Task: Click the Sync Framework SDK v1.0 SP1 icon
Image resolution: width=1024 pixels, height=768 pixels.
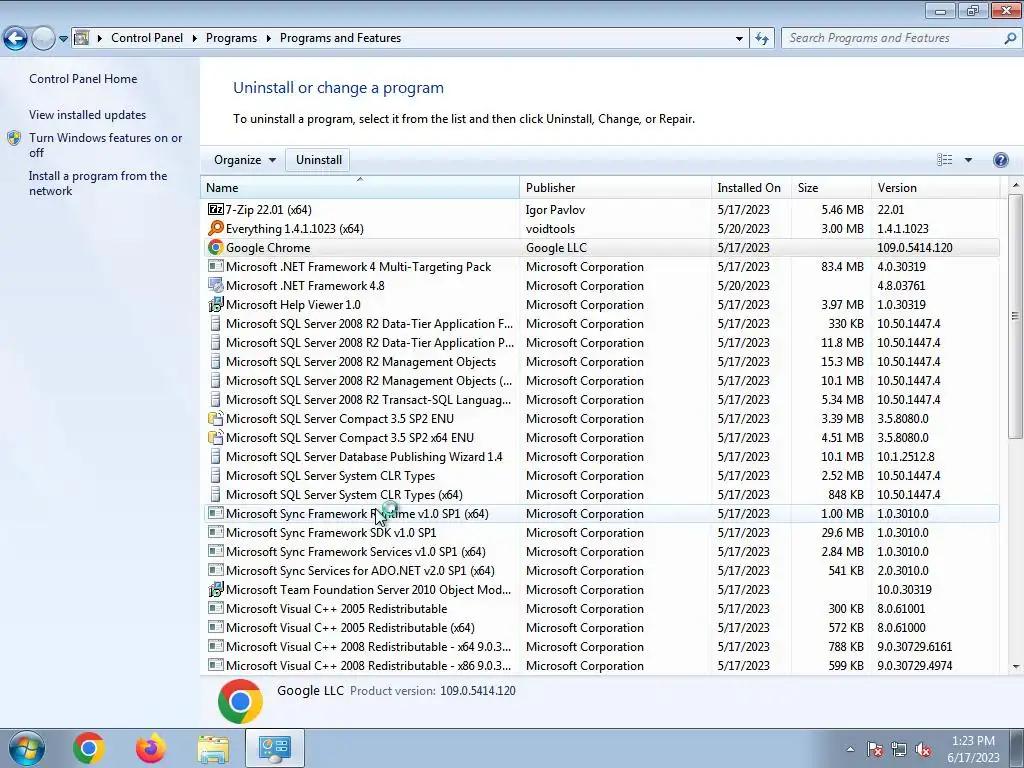Action: [x=216, y=532]
